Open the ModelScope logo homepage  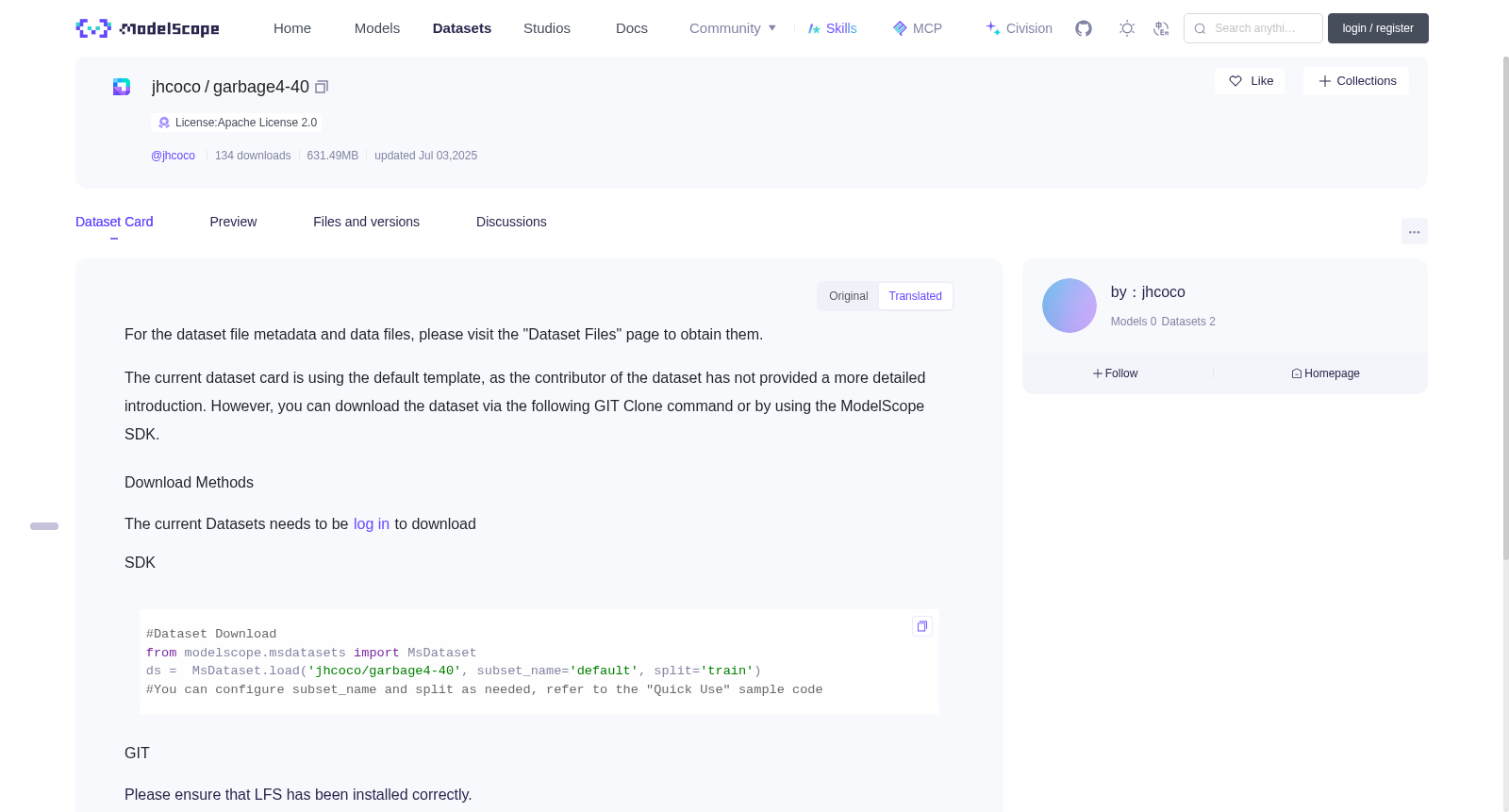(x=147, y=28)
